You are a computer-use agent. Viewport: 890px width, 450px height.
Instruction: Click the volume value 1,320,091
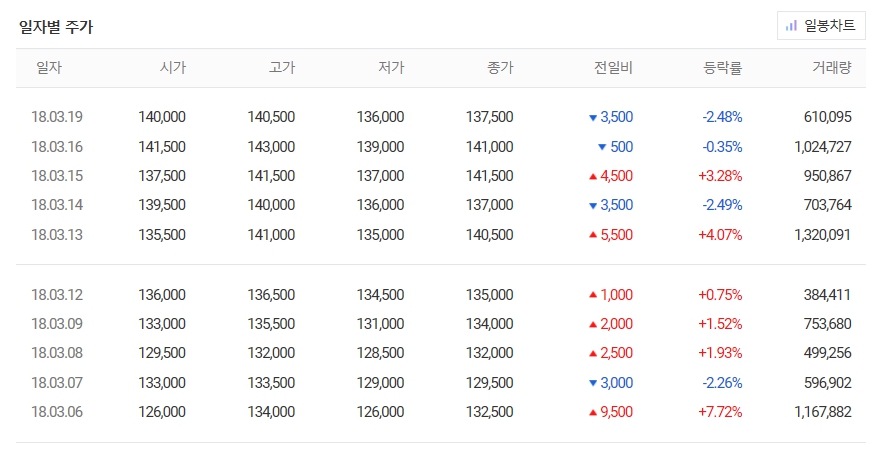(823, 235)
